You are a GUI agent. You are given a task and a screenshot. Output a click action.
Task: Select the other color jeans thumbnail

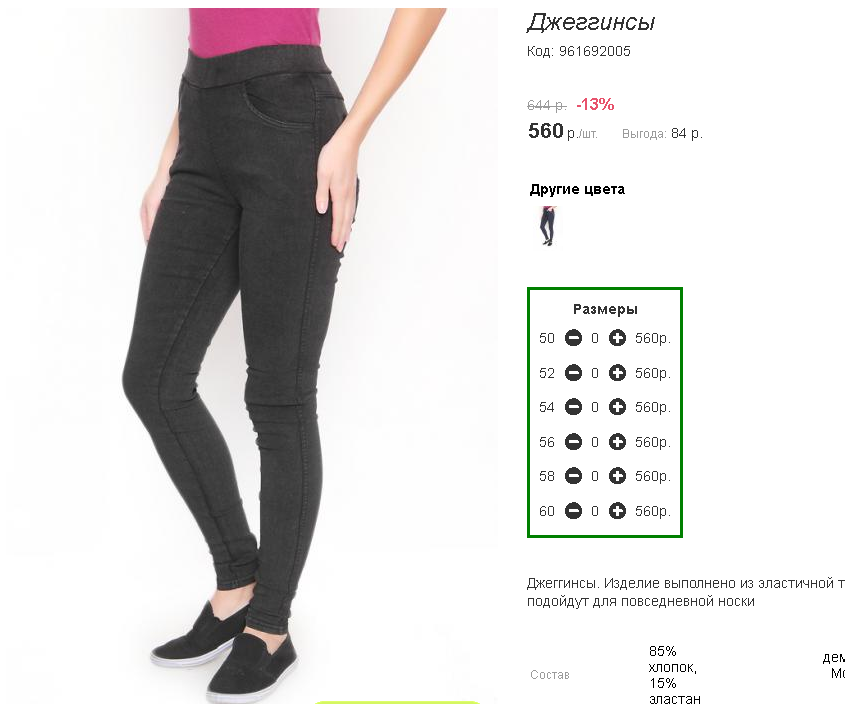point(548,226)
